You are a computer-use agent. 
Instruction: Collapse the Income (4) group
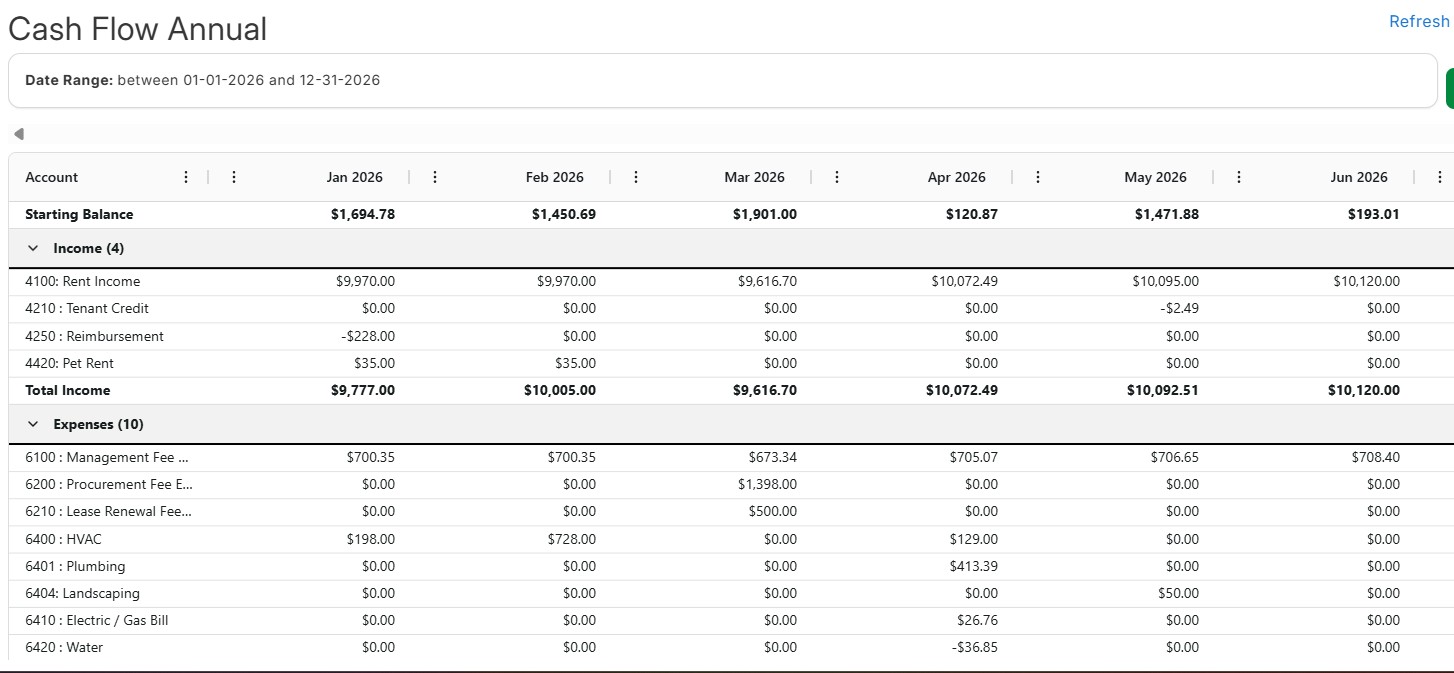33,248
